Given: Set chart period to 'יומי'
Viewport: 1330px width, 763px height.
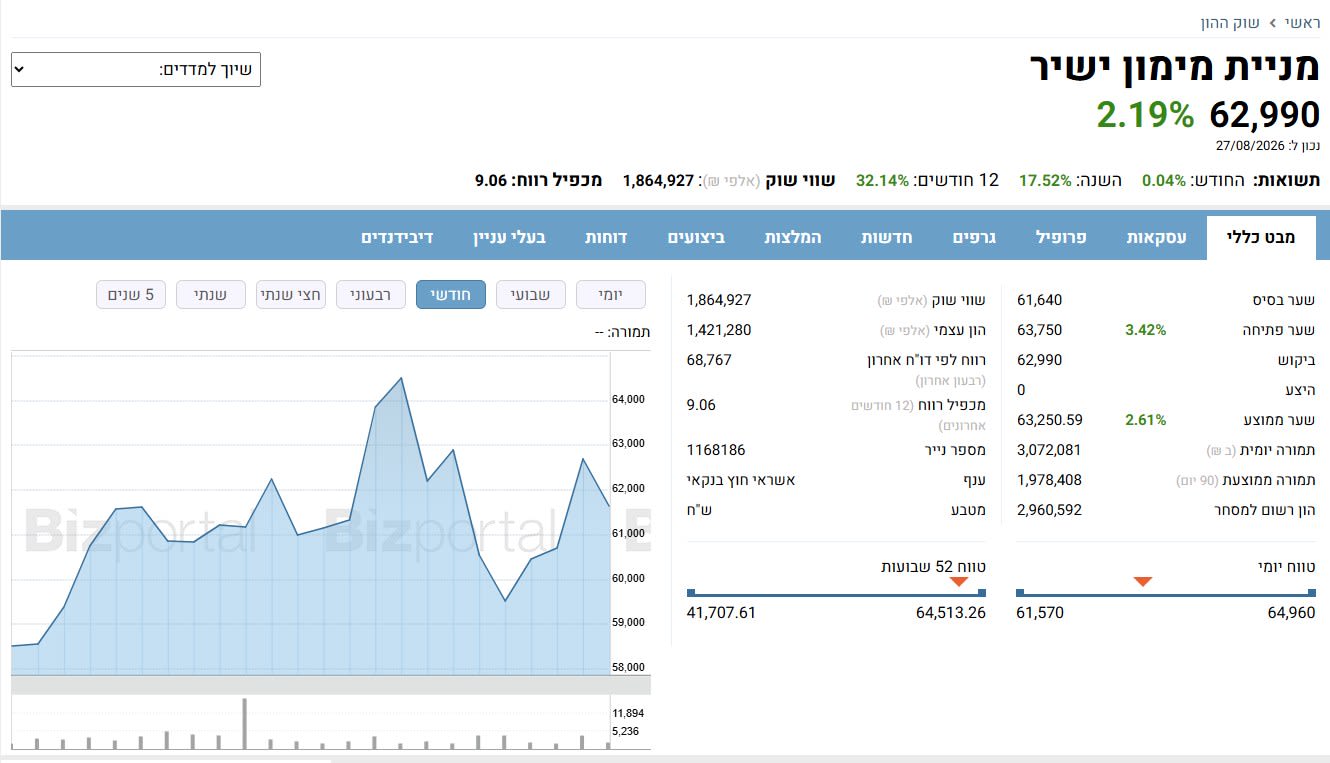Looking at the screenshot, I should coord(611,295).
